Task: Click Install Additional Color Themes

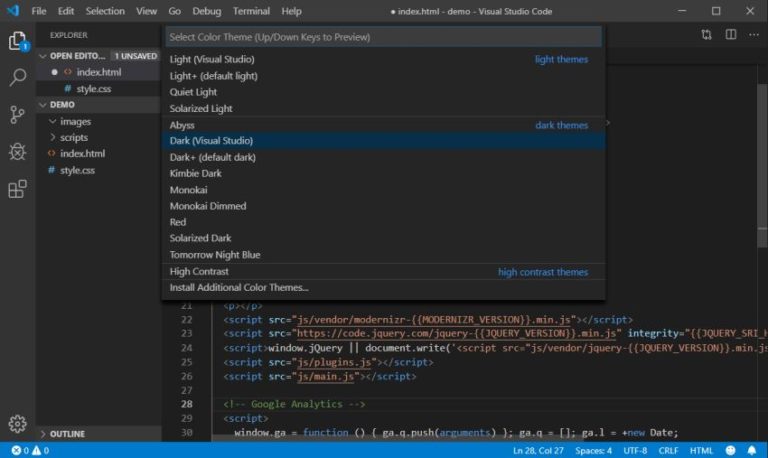Action: click(384, 288)
